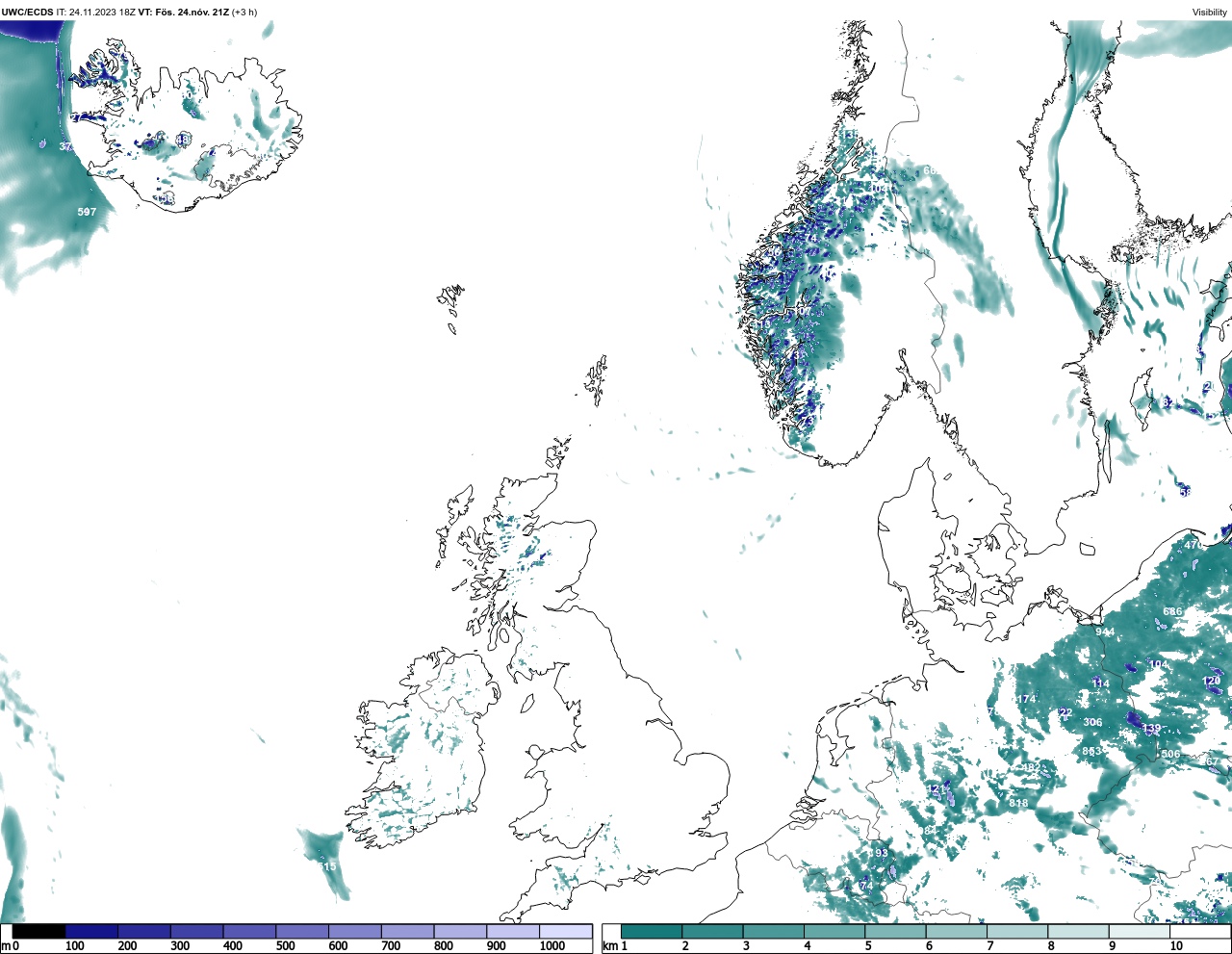Pick the 7–8 km legend swatch
The height and width of the screenshot is (954, 1232).
point(1016,932)
